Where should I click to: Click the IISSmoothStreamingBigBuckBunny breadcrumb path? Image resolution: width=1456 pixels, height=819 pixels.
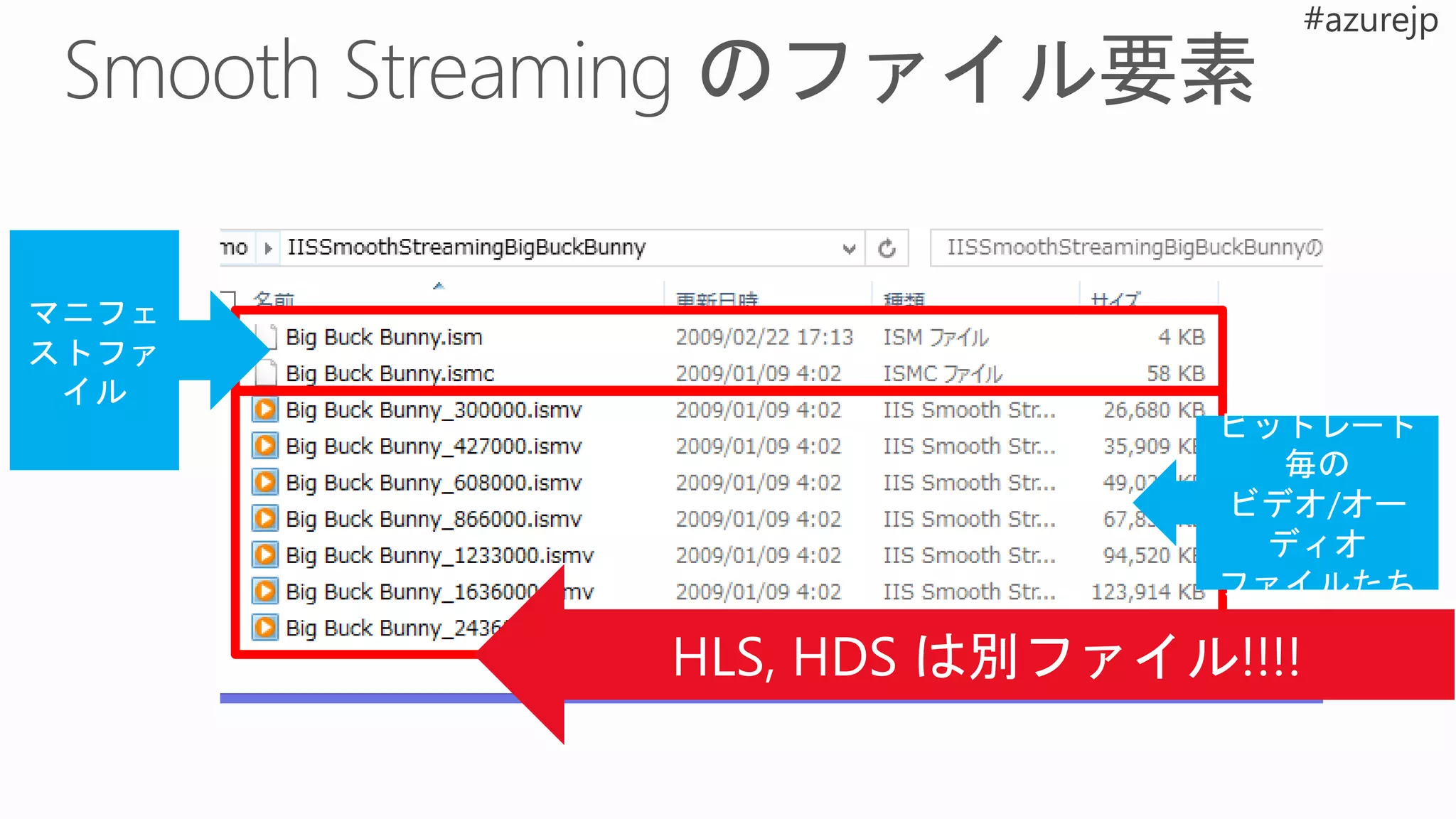pos(466,247)
